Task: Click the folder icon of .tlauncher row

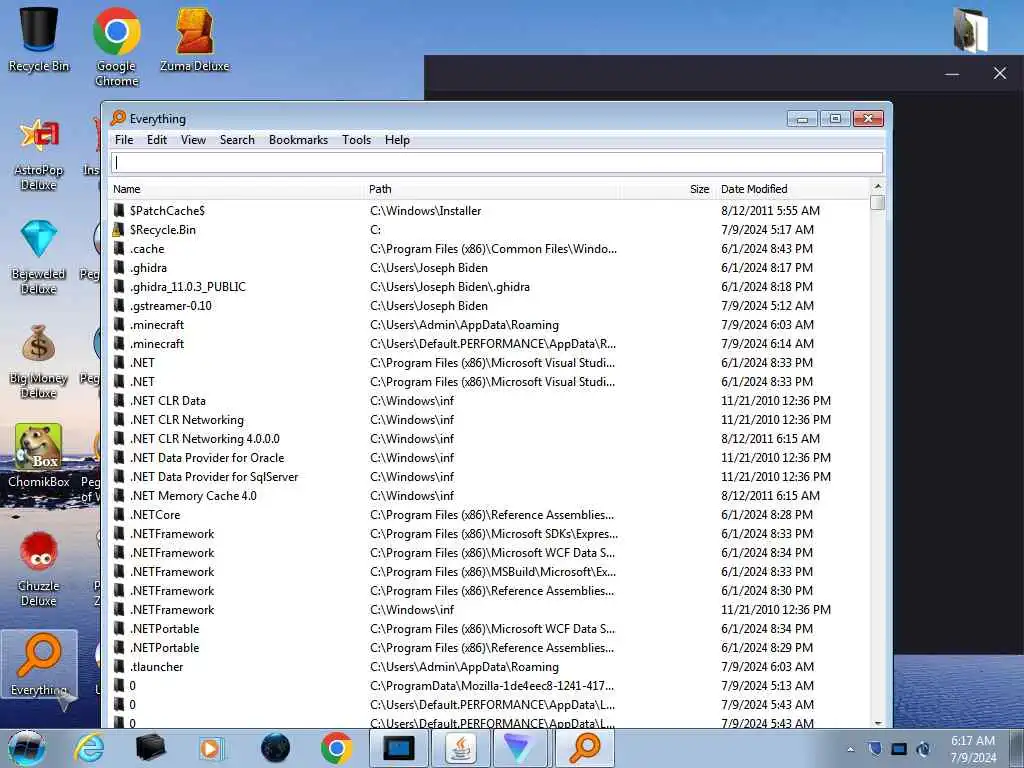Action: [x=118, y=666]
